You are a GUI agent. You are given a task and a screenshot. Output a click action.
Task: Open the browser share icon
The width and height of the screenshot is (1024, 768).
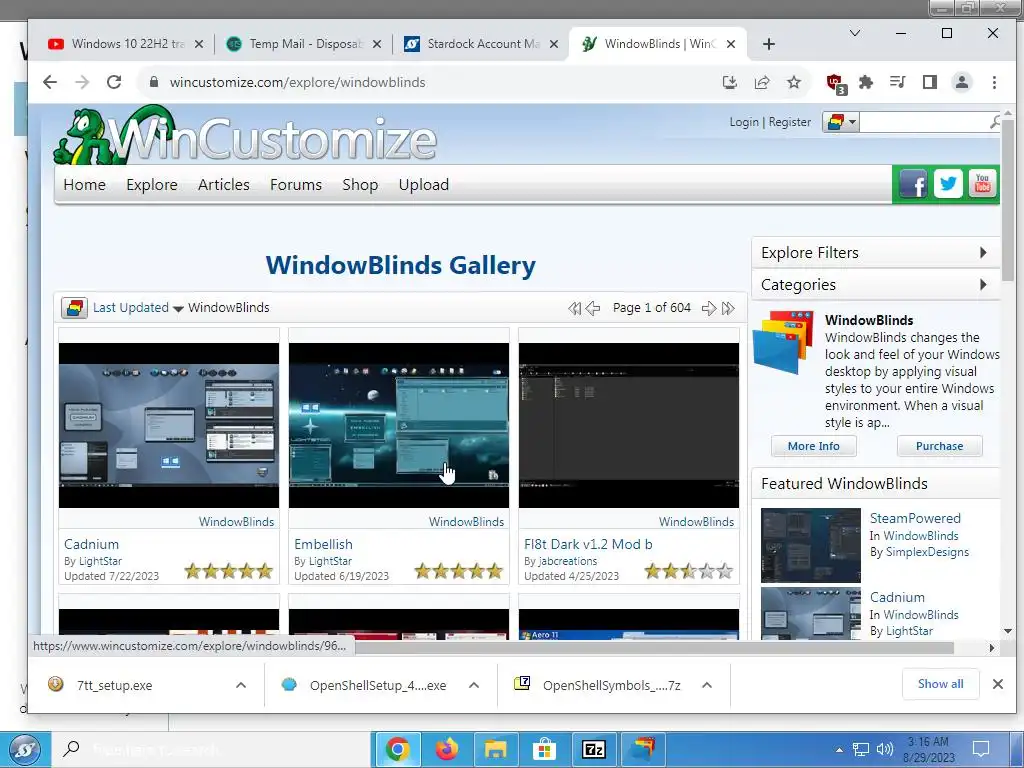tap(761, 82)
